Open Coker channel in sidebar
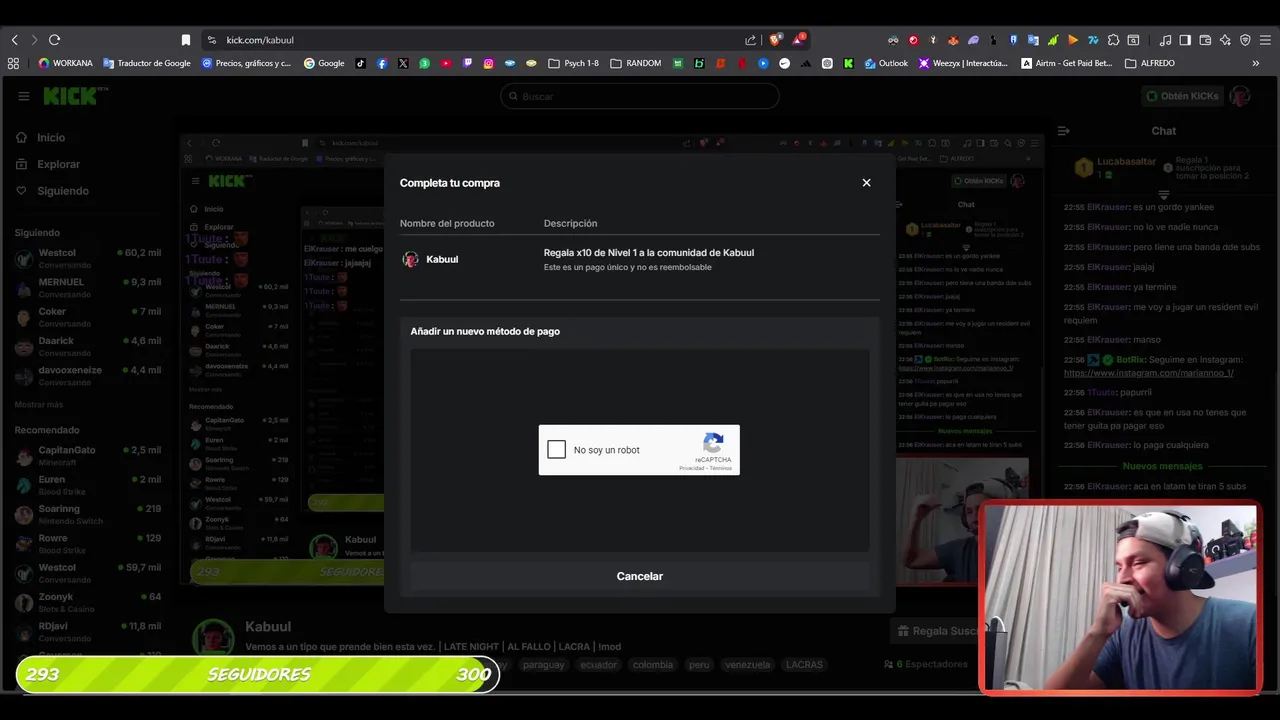This screenshot has width=1280, height=720. pyautogui.click(x=88, y=317)
